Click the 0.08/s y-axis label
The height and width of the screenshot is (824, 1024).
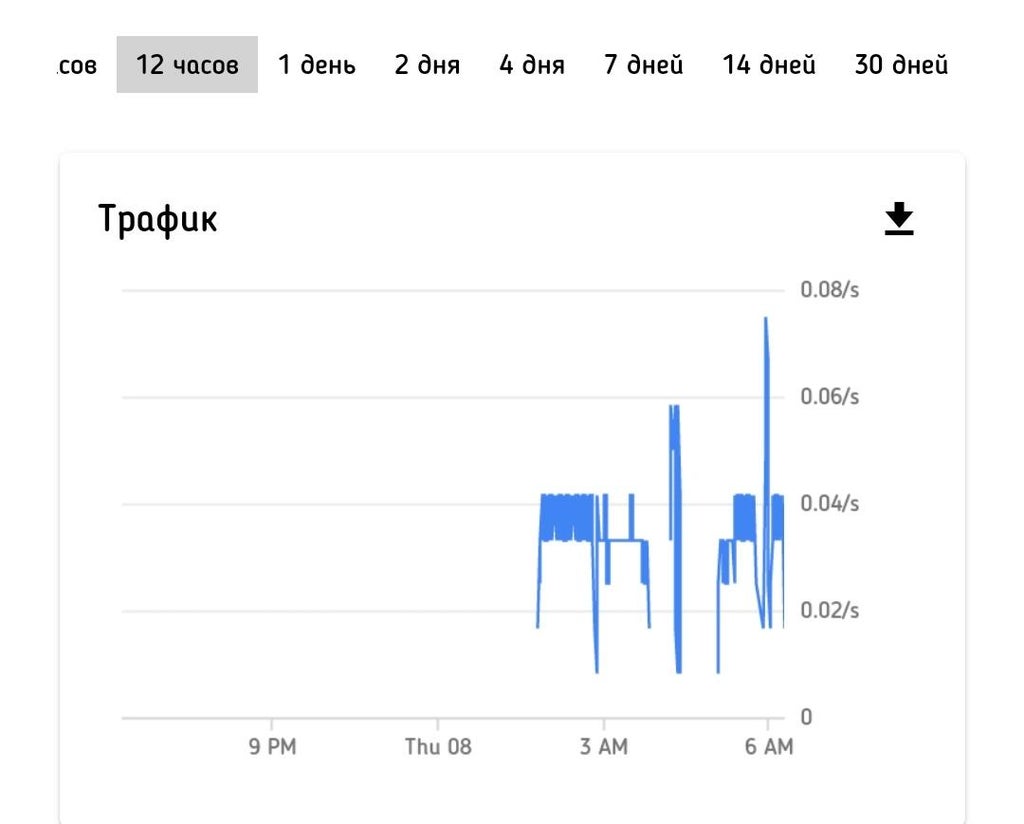point(830,290)
